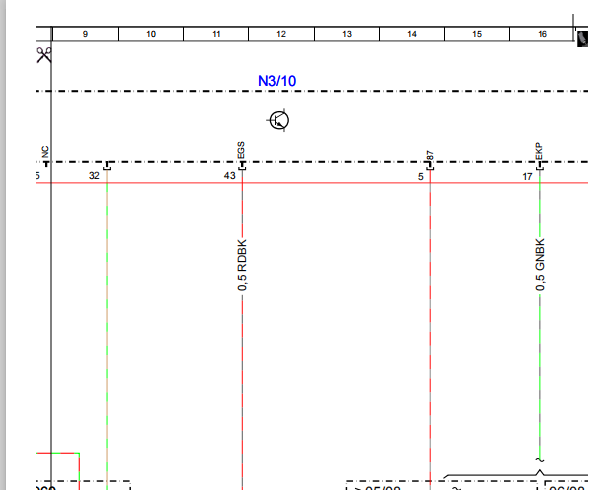Select the N3/10 component label
The image size is (602, 490).
277,81
